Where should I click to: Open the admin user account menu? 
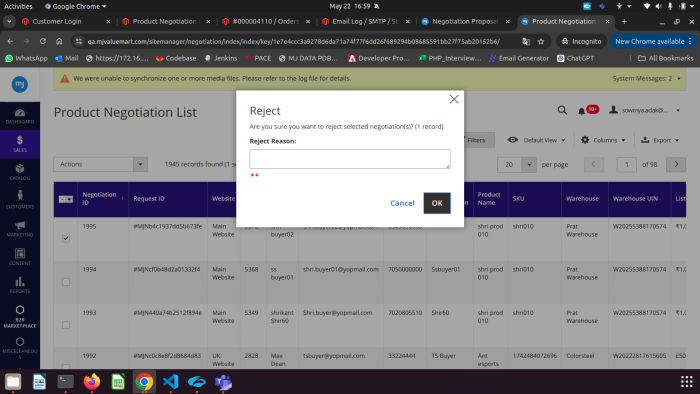[645, 110]
